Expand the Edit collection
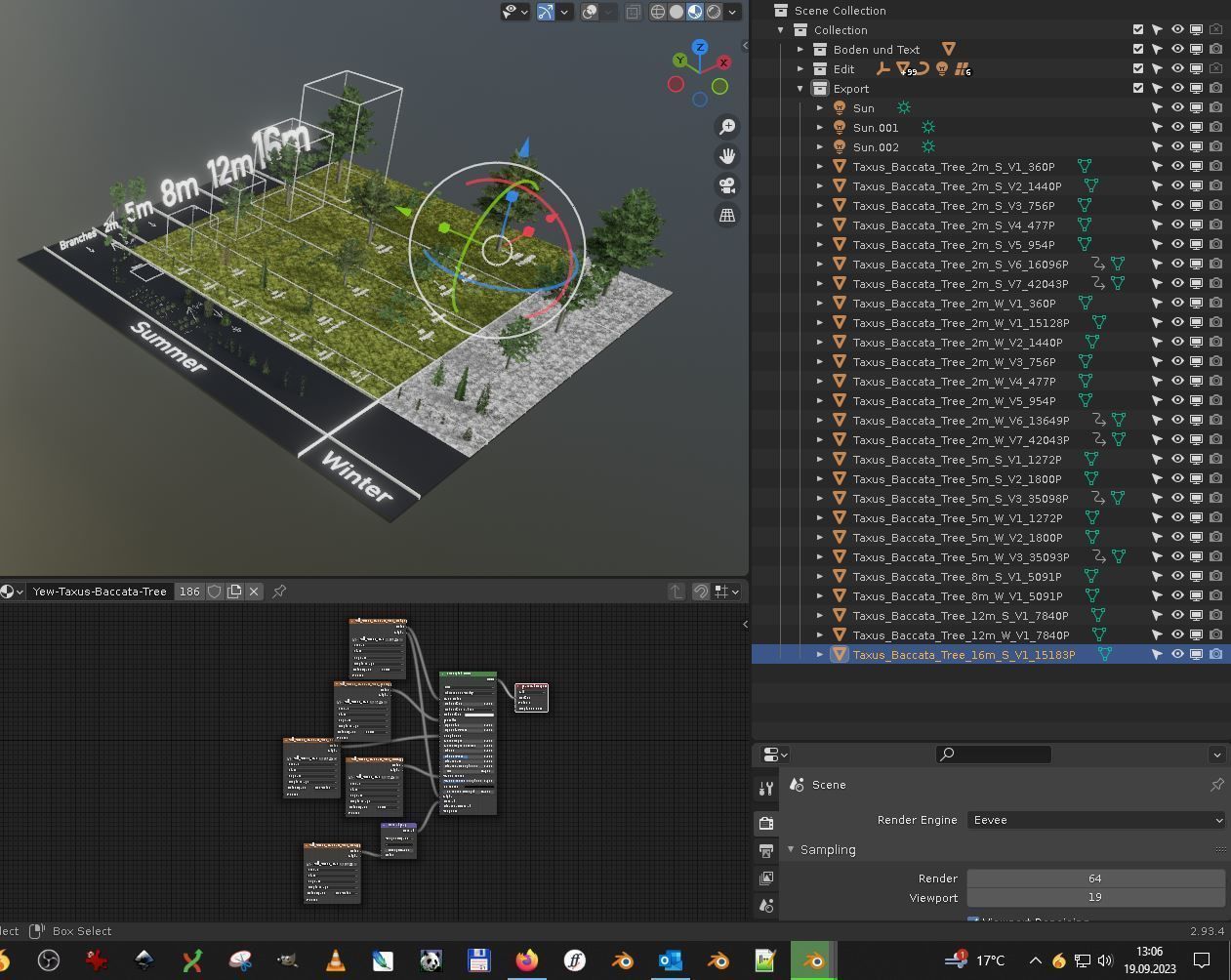 click(800, 68)
